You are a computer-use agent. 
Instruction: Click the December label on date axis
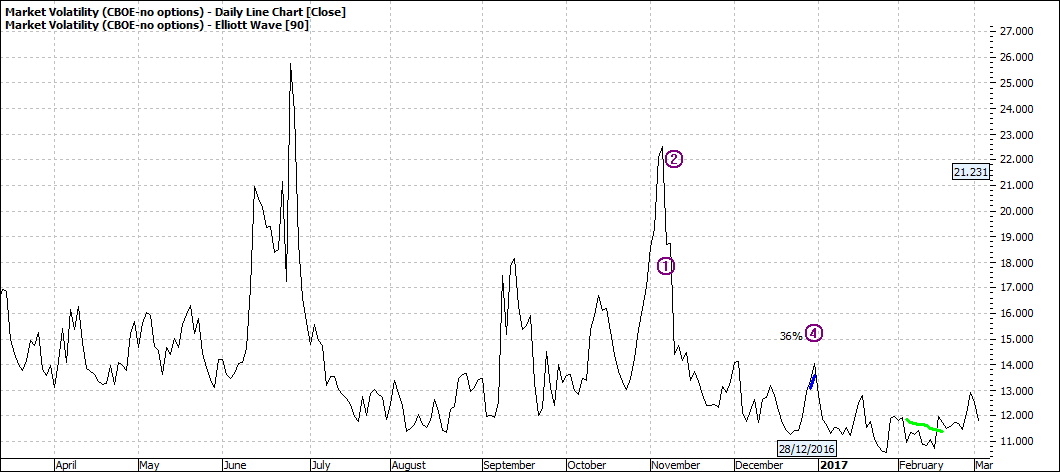point(760,465)
